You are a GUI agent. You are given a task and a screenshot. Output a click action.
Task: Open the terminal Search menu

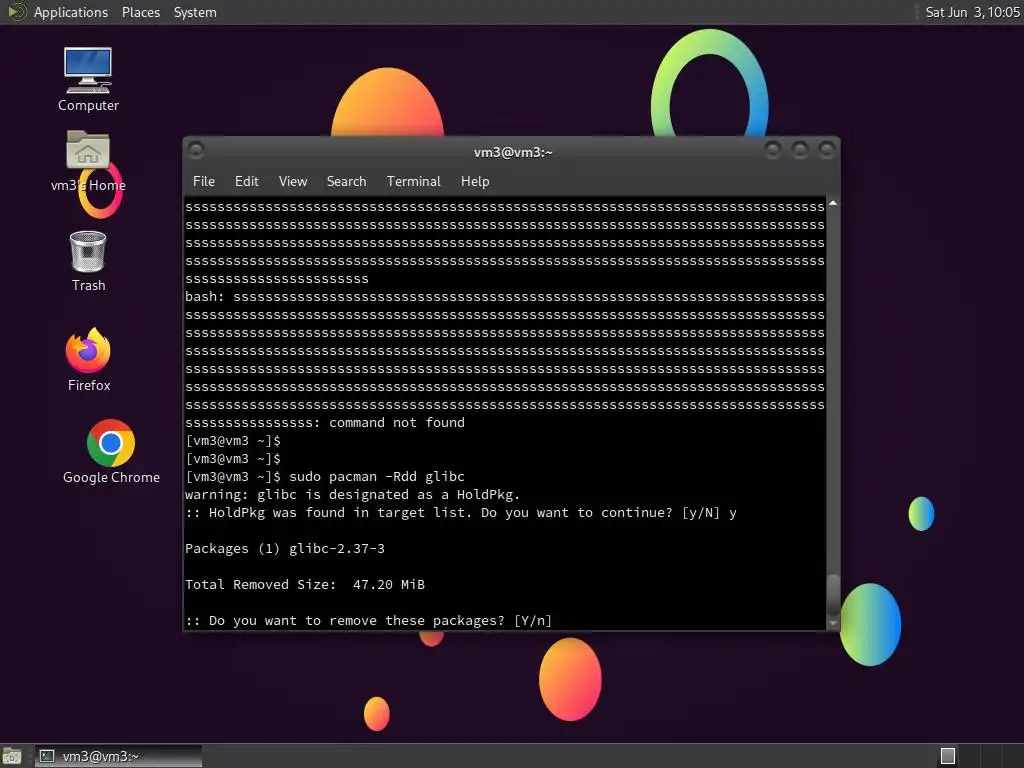[346, 182]
